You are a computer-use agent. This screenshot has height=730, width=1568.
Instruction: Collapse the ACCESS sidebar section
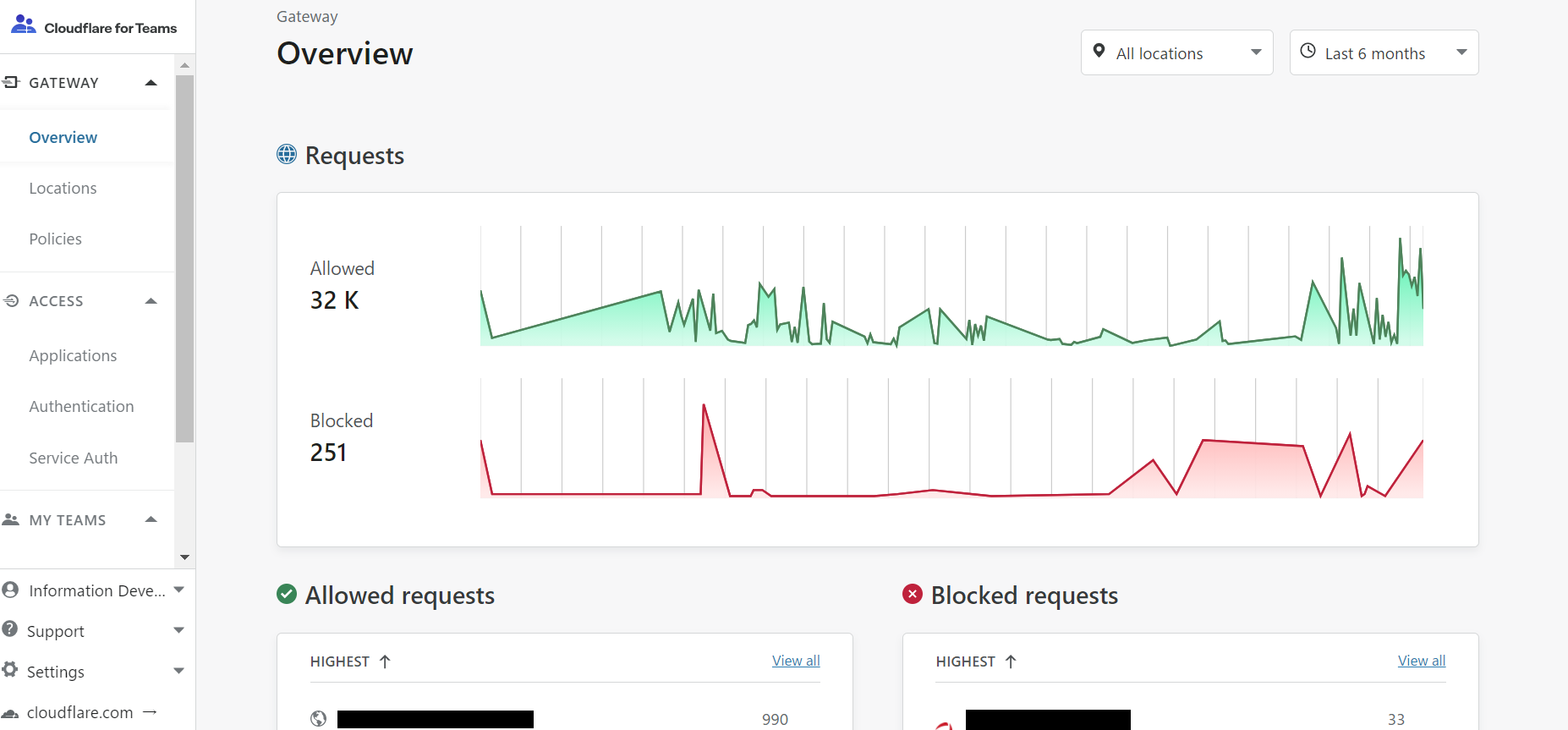(151, 300)
